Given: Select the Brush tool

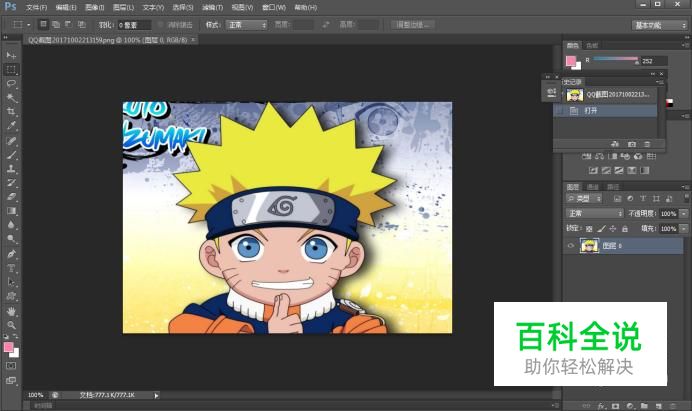Looking at the screenshot, I should click(x=11, y=155).
